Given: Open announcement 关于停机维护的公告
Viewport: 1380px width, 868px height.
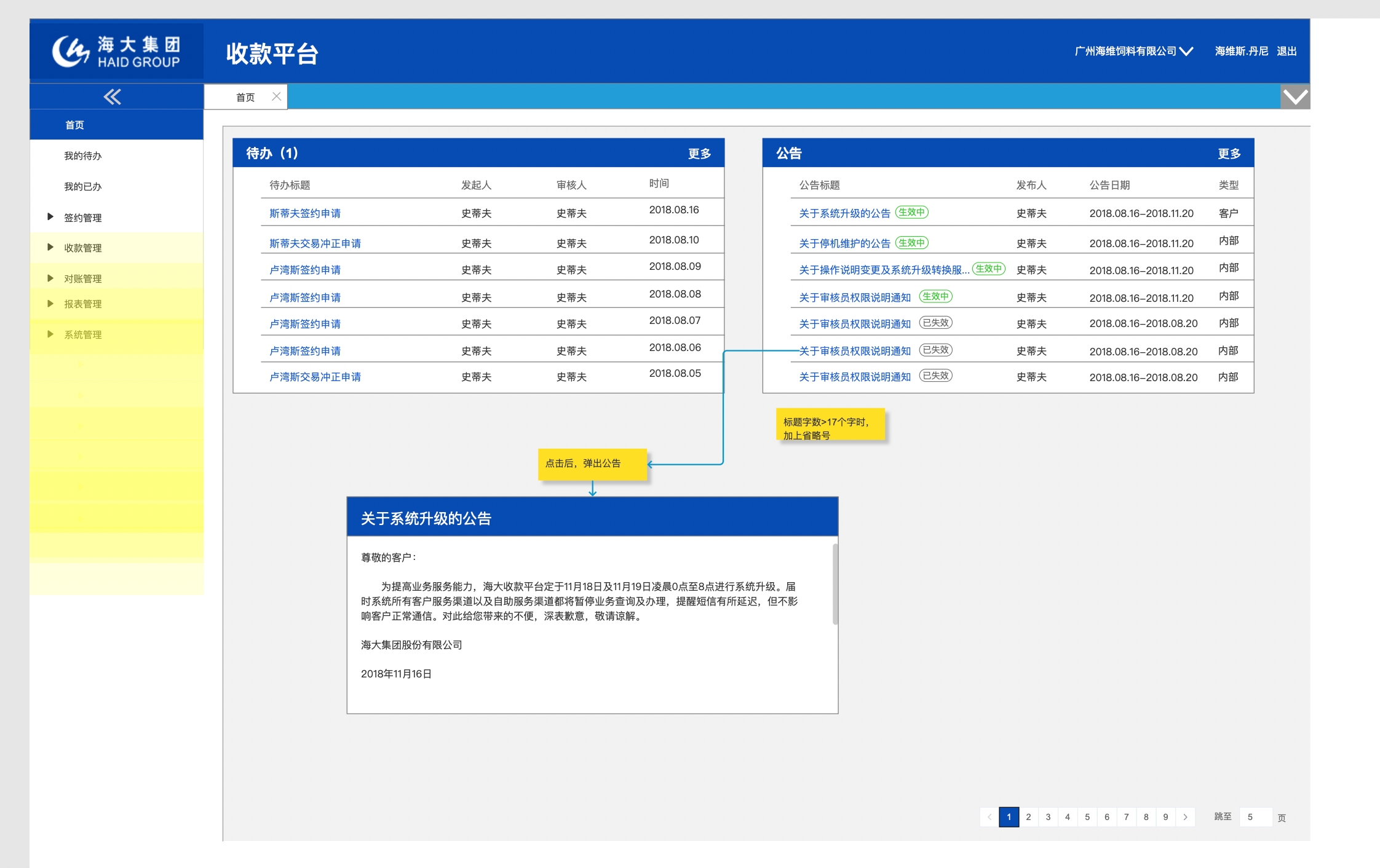Looking at the screenshot, I should [844, 243].
